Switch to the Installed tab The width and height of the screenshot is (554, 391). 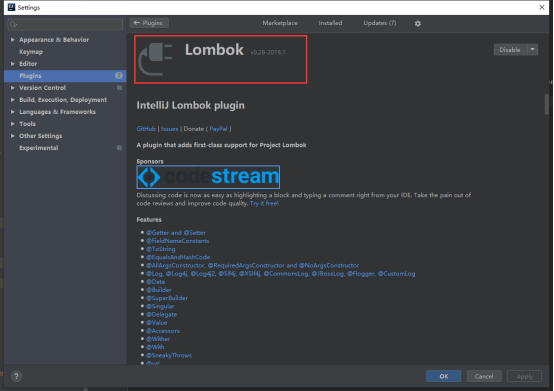click(330, 23)
